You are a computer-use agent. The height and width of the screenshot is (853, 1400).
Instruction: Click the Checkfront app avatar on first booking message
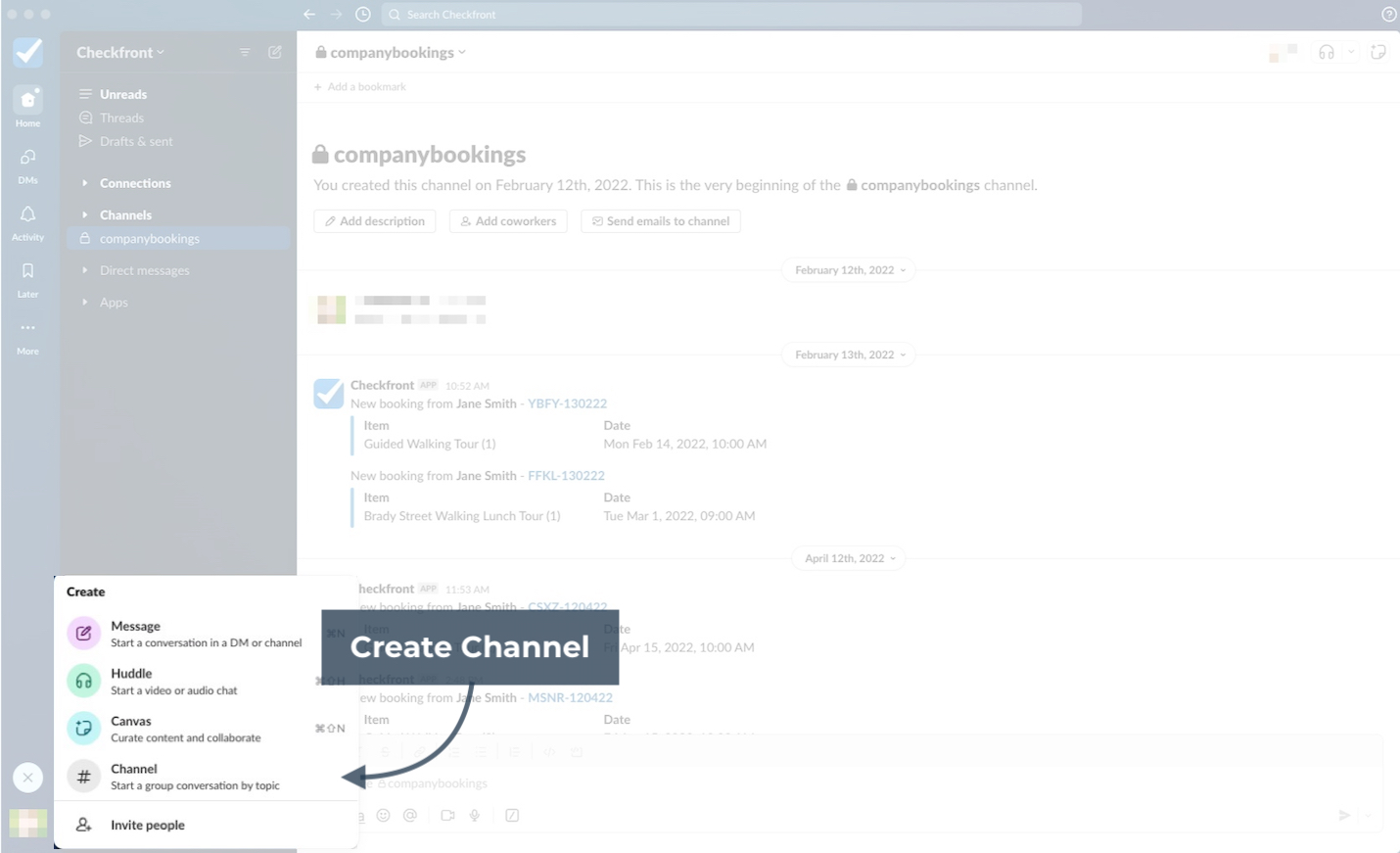(329, 394)
